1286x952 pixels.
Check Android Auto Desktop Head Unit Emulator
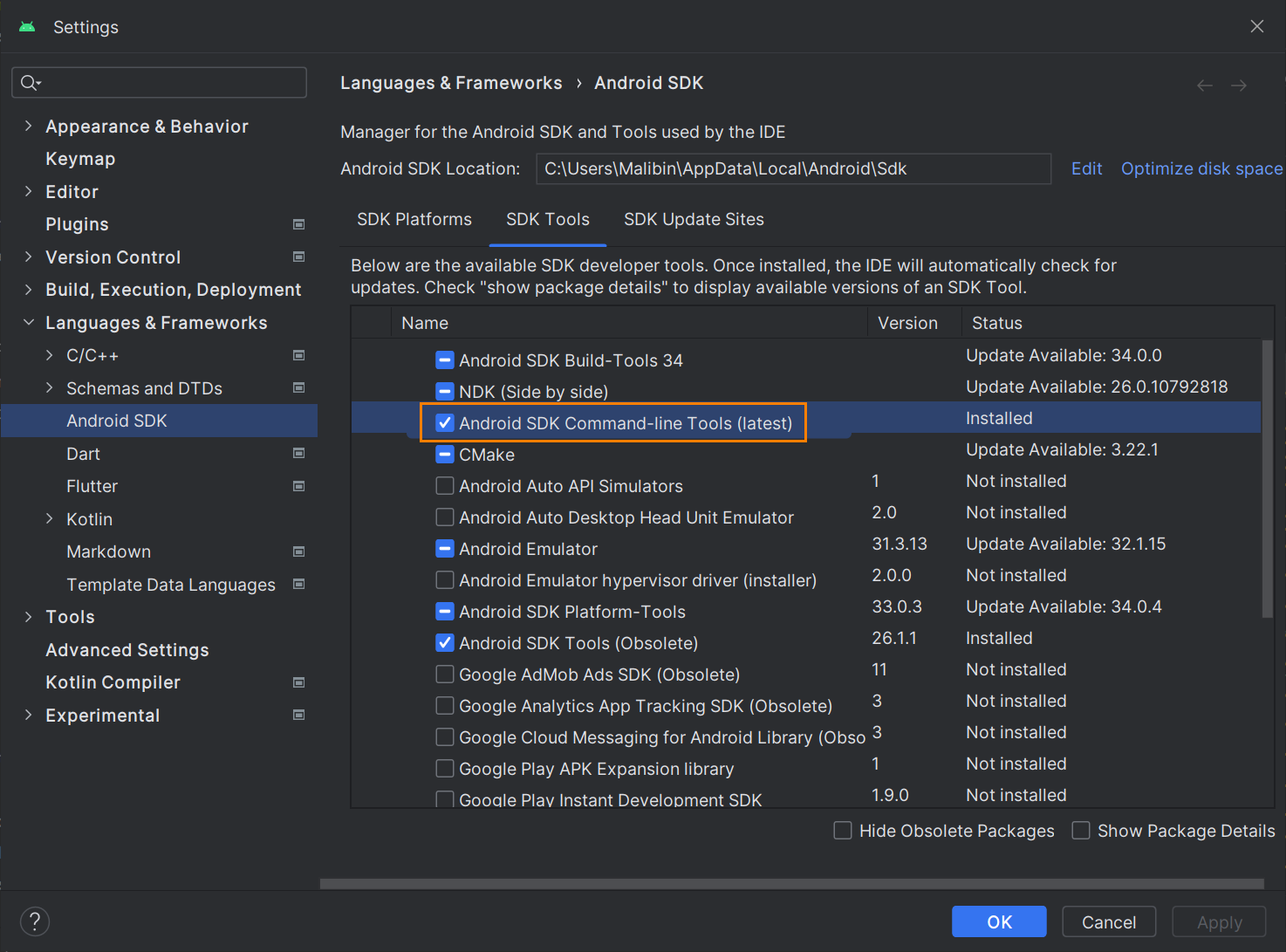445,517
